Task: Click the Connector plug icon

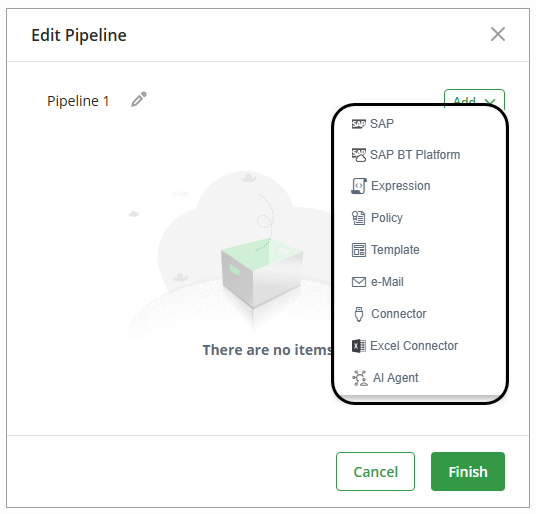Action: point(359,314)
